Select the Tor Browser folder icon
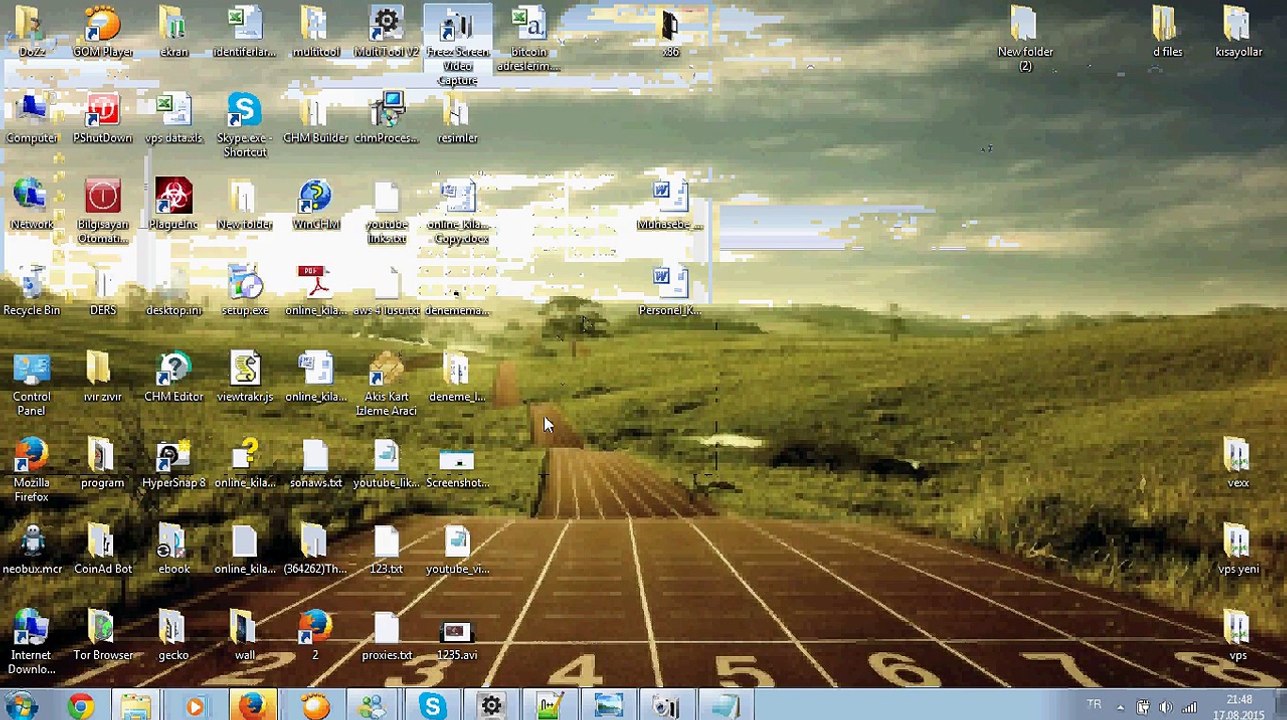 (x=103, y=637)
